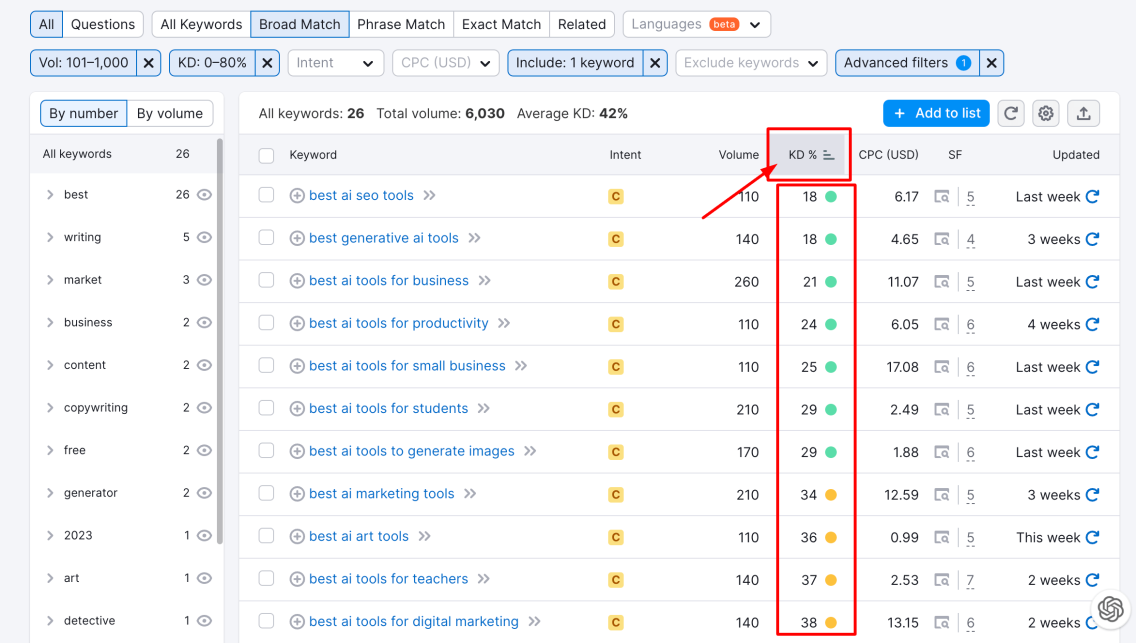Expand the copywriting keyword group
Viewport: 1136px width, 643px height.
(50, 408)
